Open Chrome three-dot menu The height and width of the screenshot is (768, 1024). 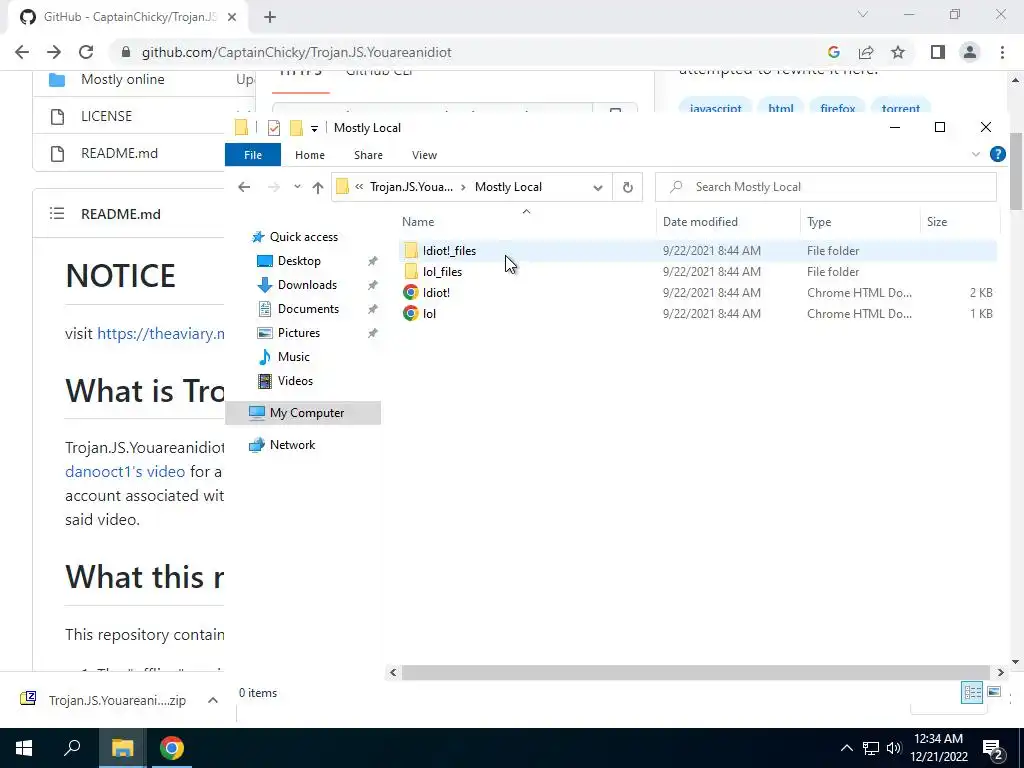pyautogui.click(x=1002, y=52)
